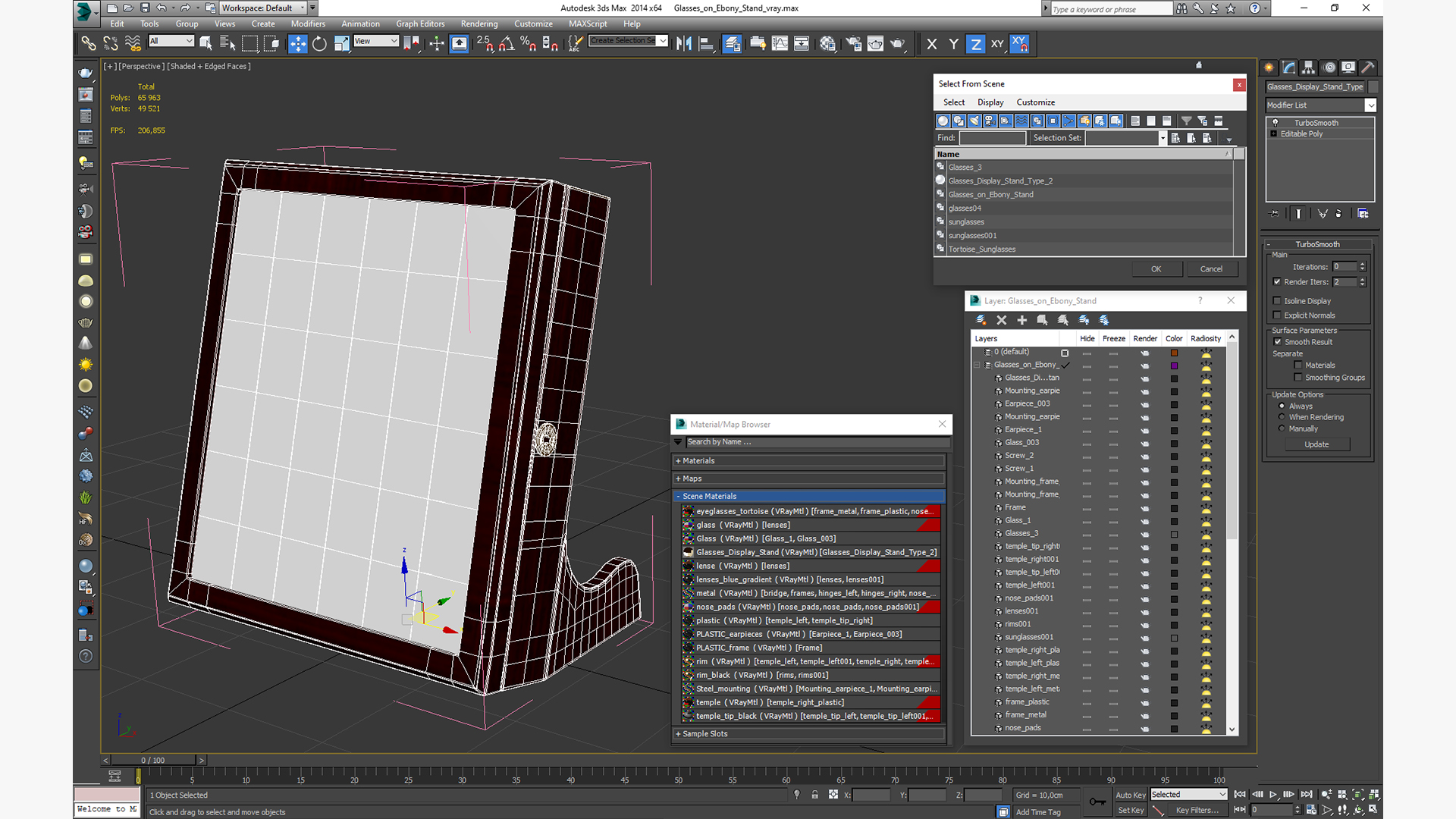
Task: Open the Mirror tool in main toolbar
Action: 684,44
